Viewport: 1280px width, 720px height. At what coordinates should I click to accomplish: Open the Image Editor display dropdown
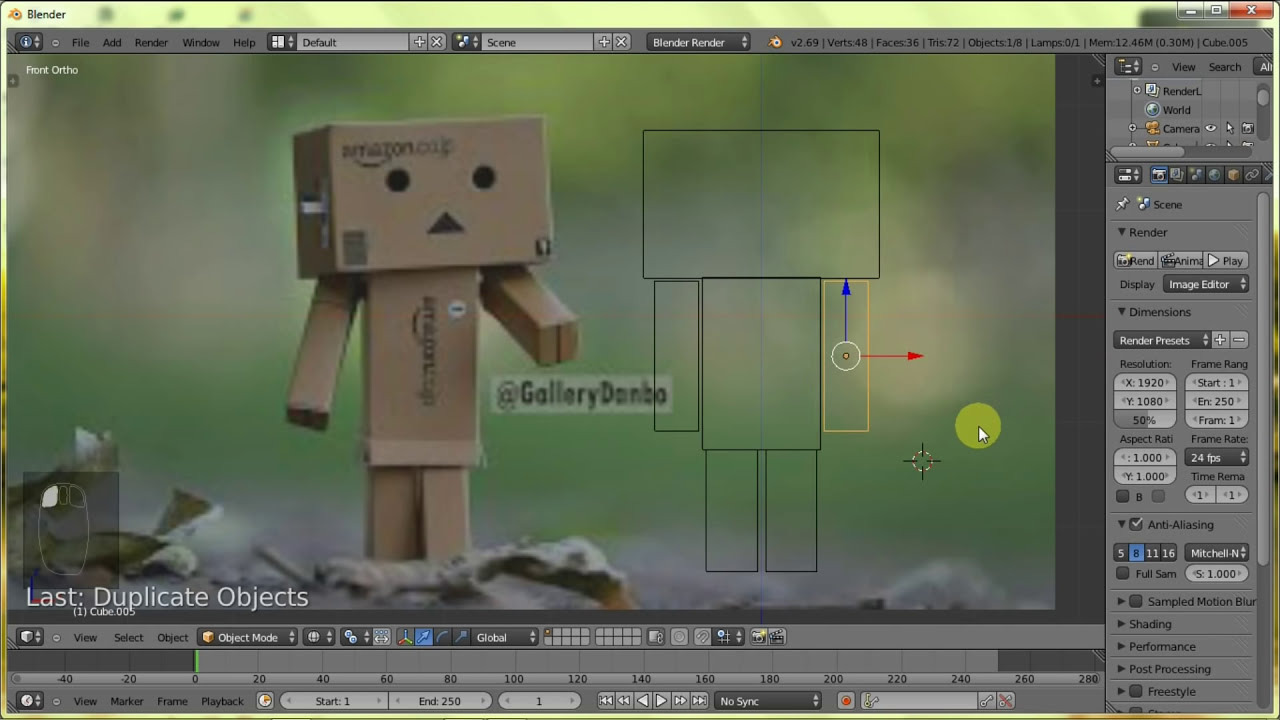1206,285
